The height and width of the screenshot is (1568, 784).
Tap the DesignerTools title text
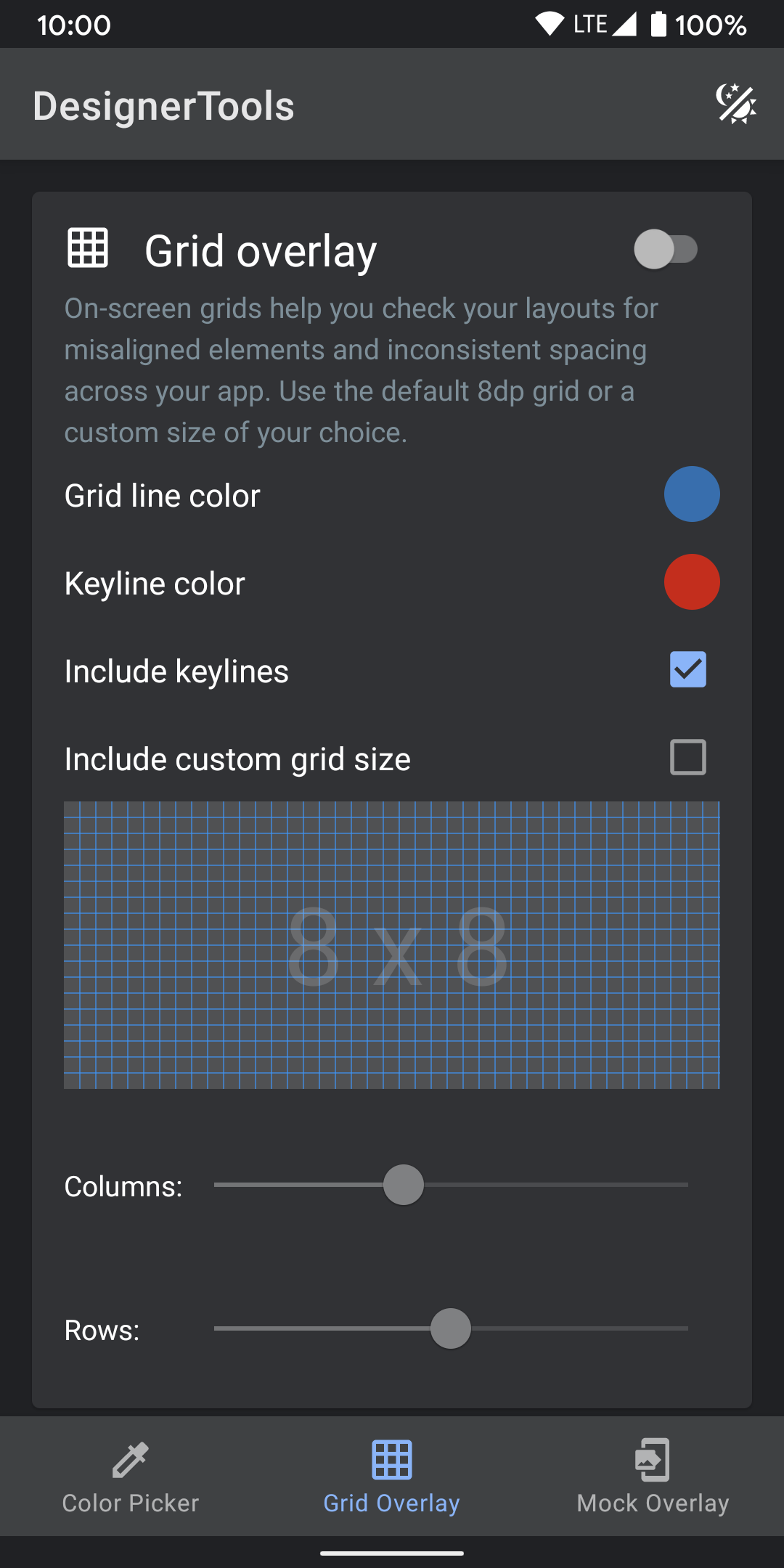pyautogui.click(x=163, y=105)
